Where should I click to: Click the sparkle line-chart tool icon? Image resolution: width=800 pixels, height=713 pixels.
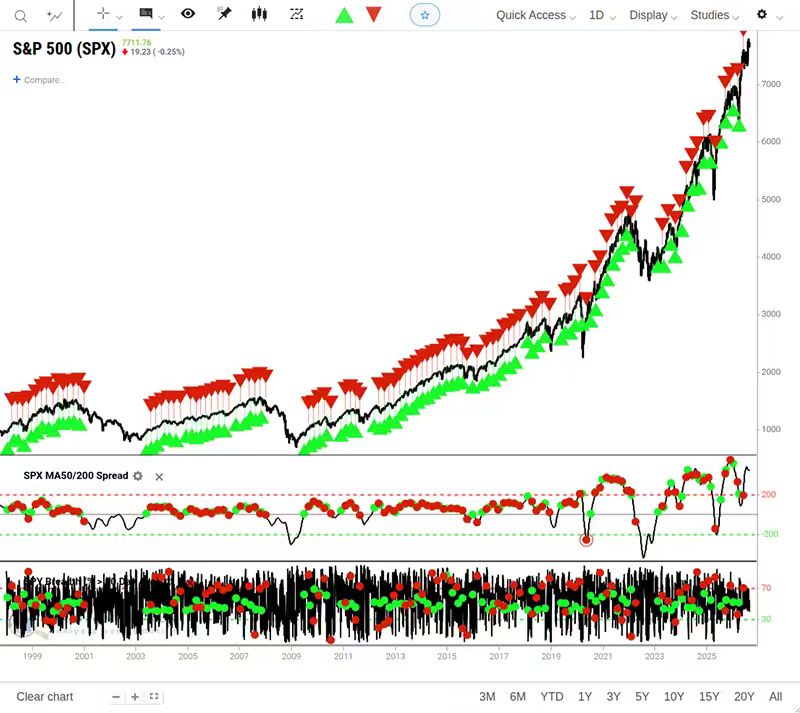pyautogui.click(x=54, y=16)
